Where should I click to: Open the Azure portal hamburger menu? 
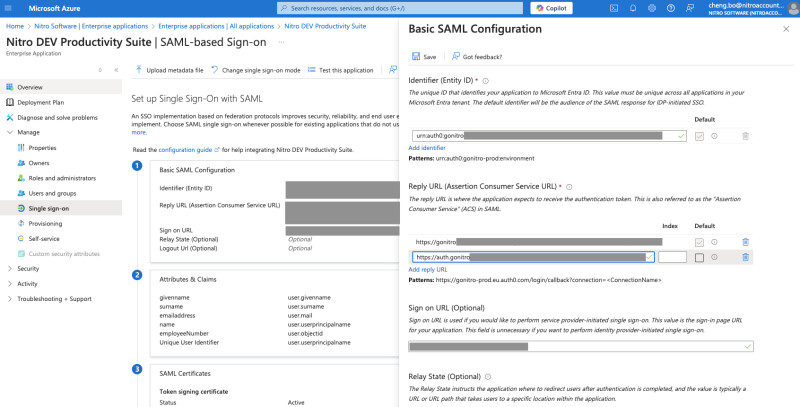click(8, 8)
